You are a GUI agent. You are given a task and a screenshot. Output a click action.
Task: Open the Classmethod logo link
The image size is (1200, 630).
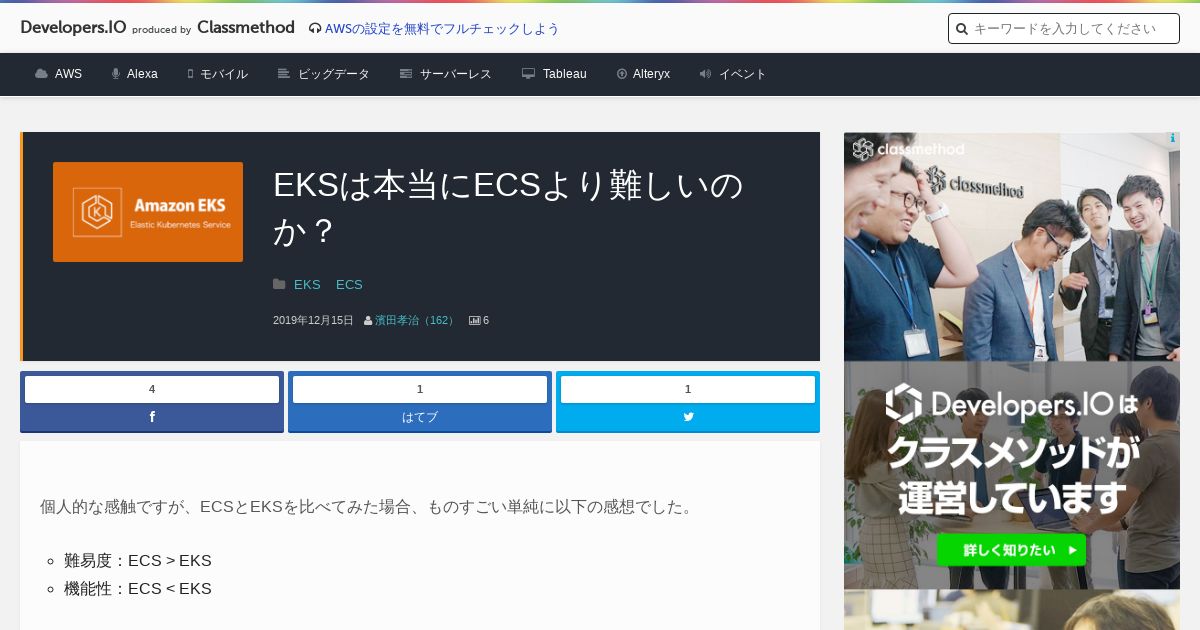(x=246, y=28)
